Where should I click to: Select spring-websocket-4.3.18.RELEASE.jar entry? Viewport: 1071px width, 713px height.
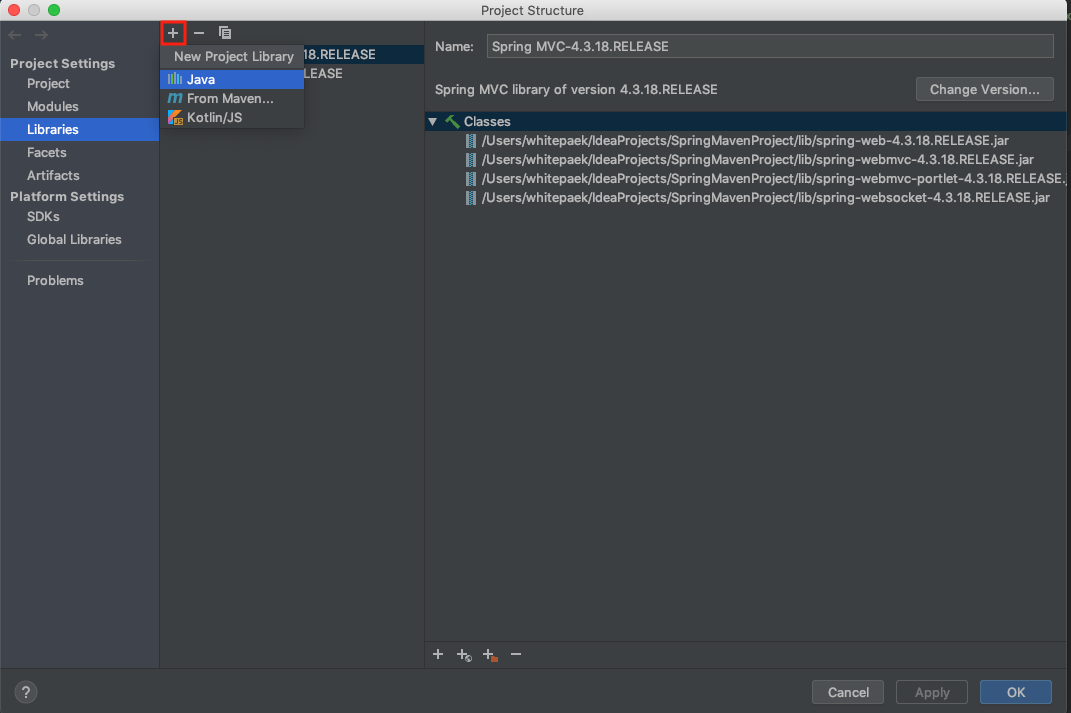(766, 198)
